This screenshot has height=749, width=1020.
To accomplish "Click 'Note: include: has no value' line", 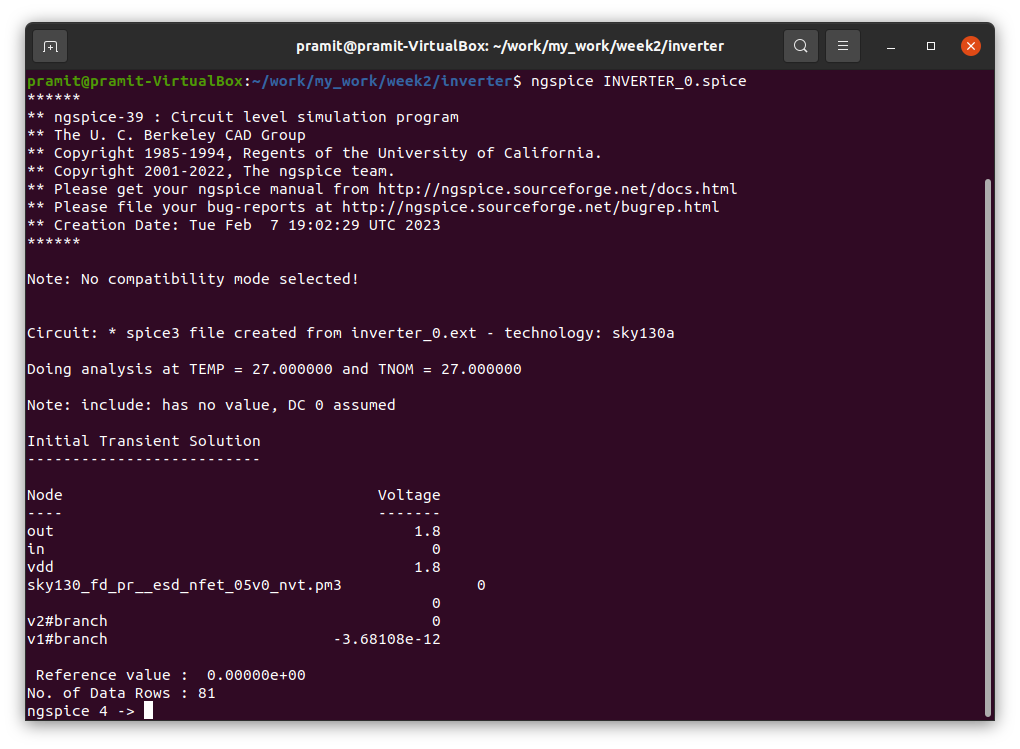I will click(211, 405).
